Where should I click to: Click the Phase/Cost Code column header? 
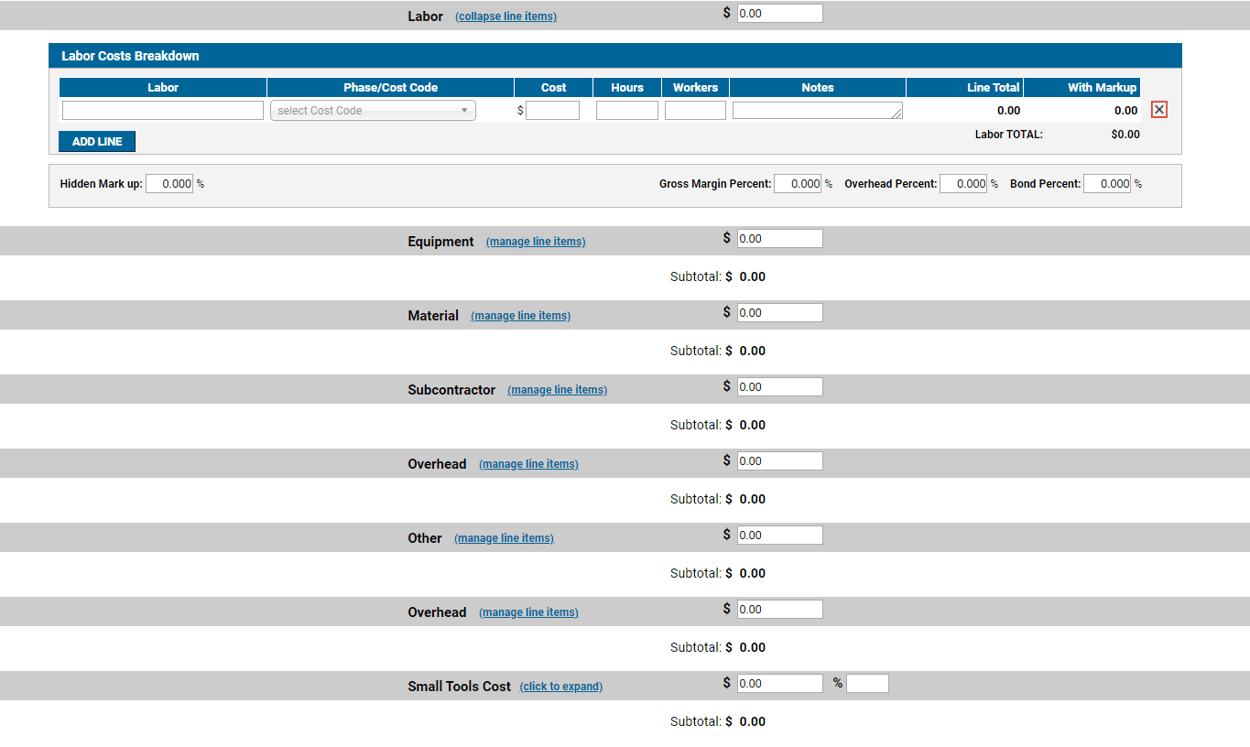coord(391,88)
